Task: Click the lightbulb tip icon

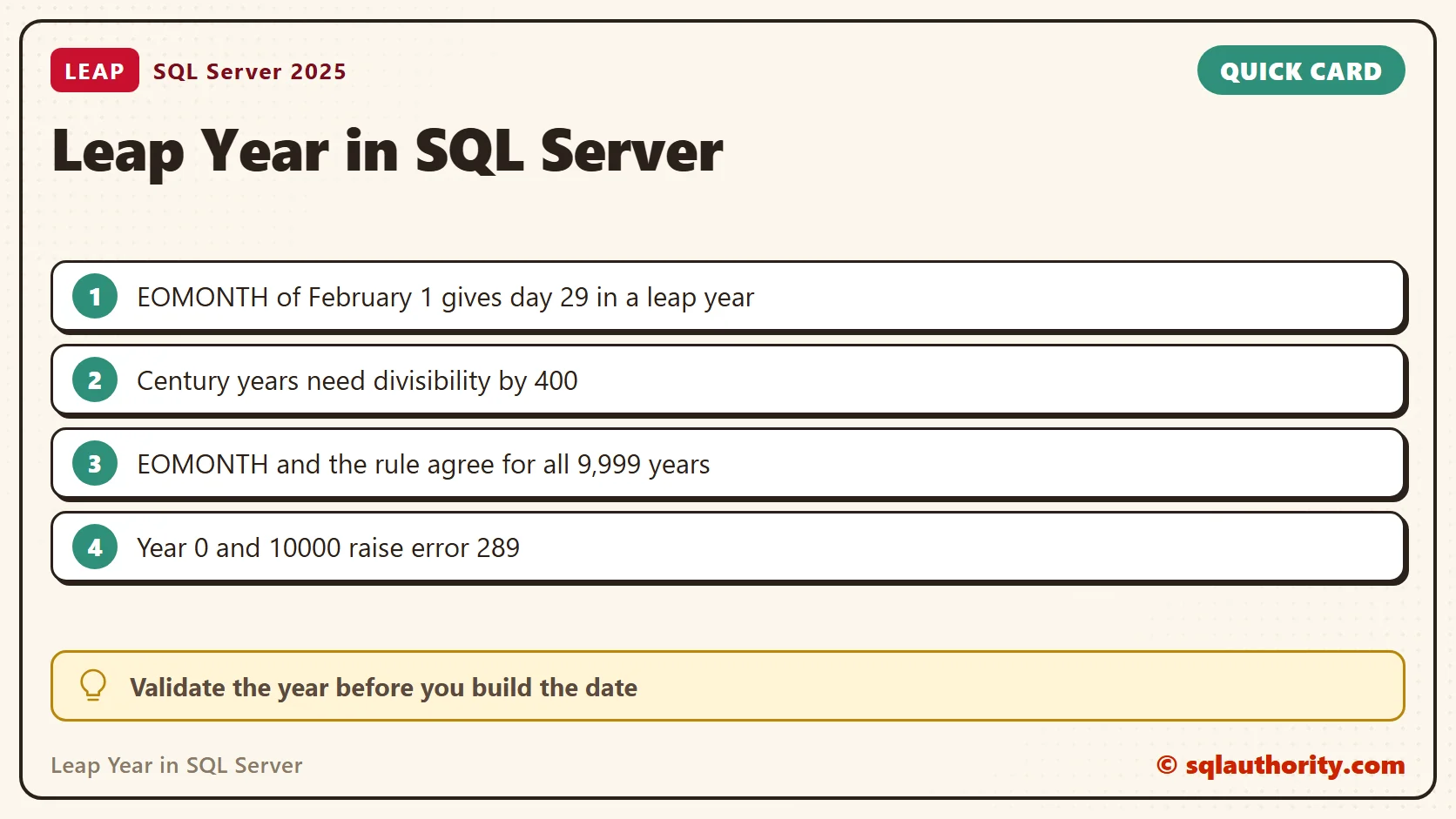Action: click(93, 686)
